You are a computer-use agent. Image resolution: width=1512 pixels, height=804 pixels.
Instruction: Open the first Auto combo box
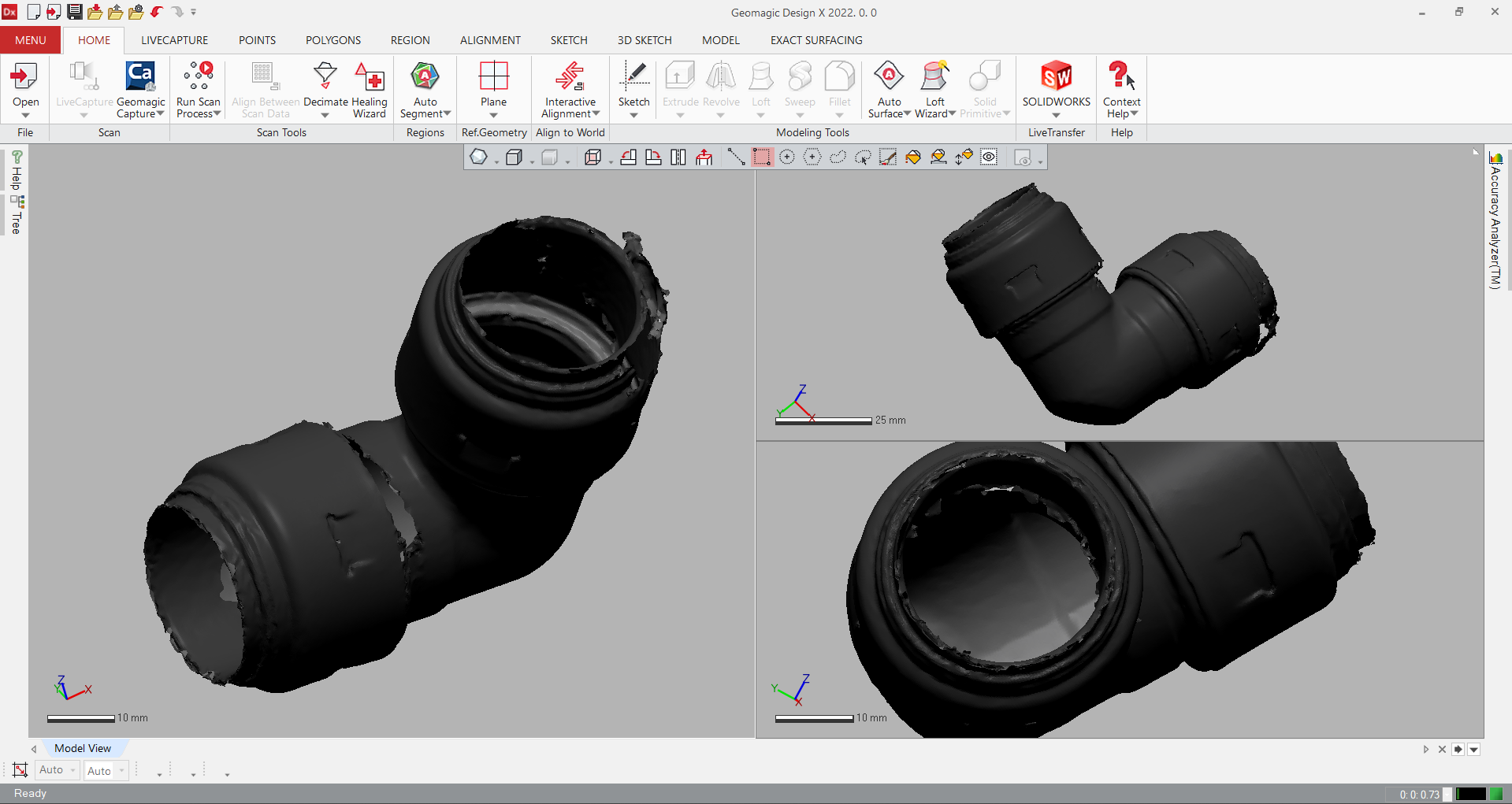pyautogui.click(x=58, y=770)
